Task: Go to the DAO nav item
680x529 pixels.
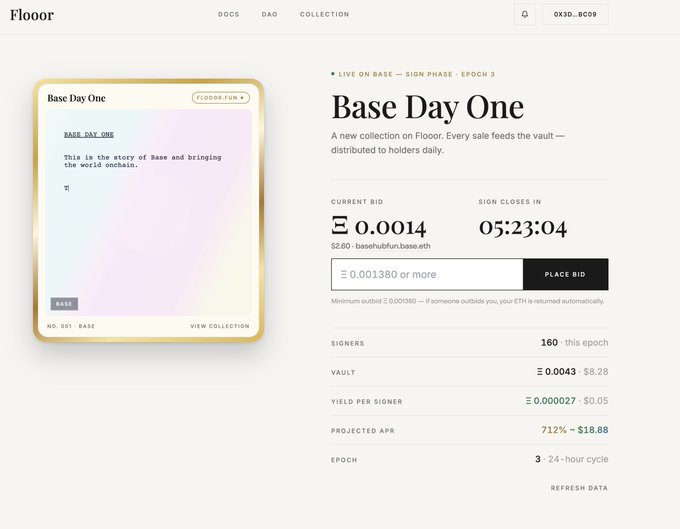Action: 269,14
